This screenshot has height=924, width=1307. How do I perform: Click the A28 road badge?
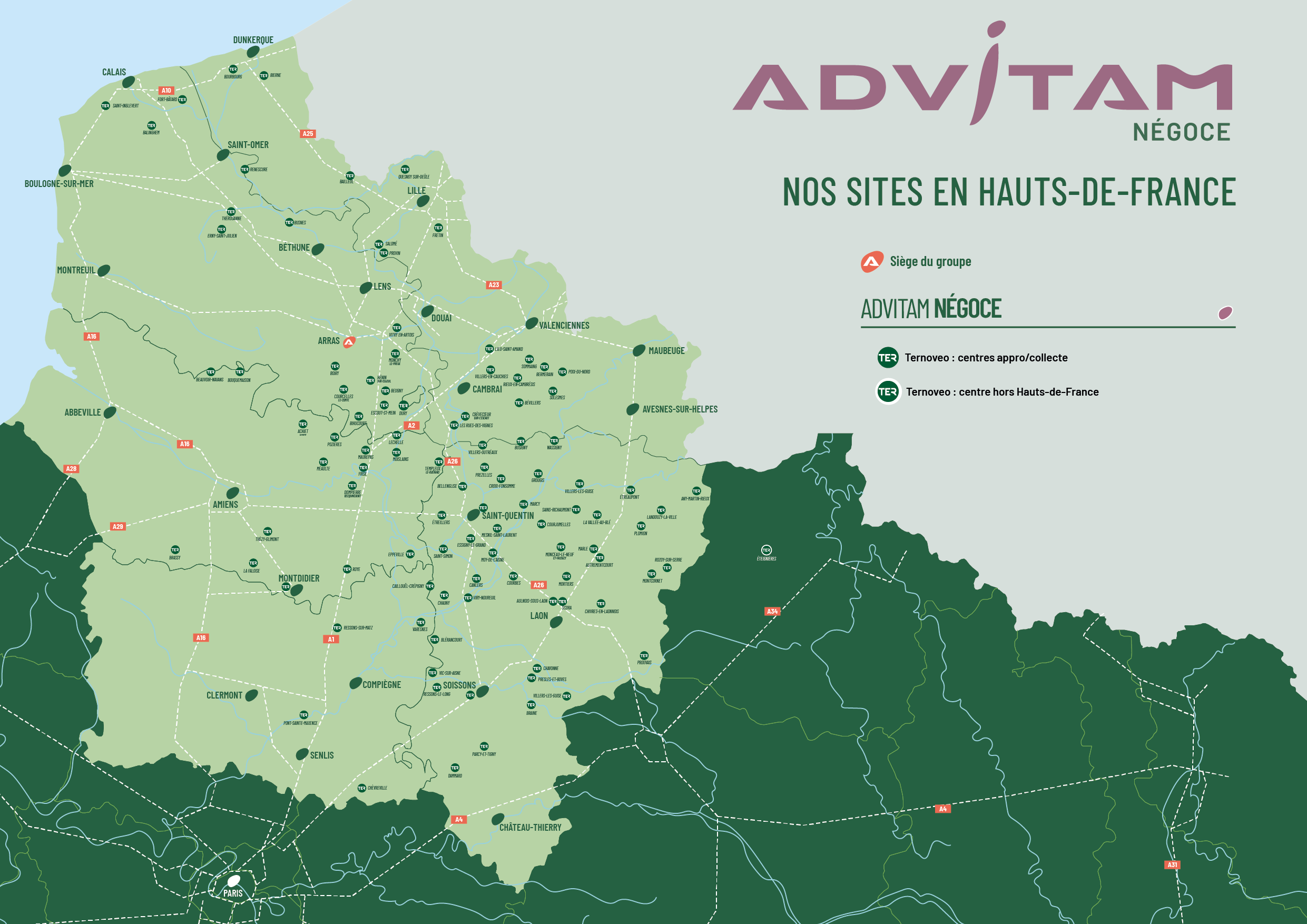click(71, 468)
